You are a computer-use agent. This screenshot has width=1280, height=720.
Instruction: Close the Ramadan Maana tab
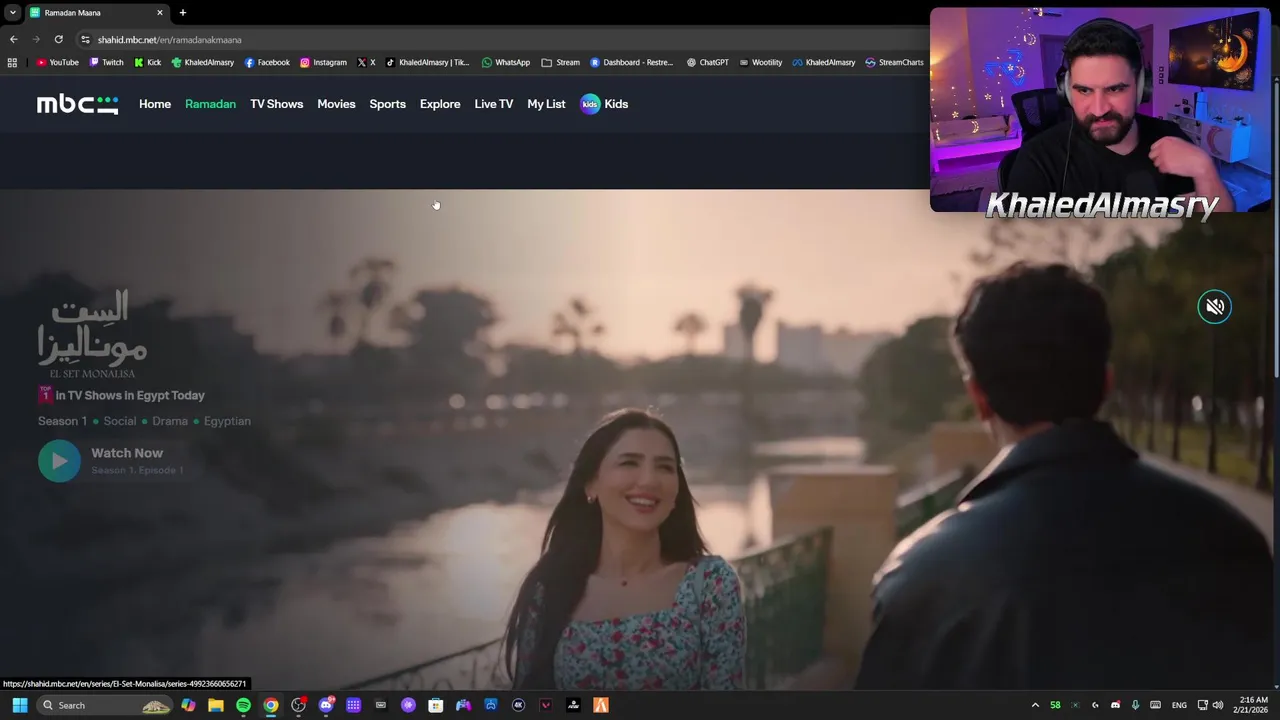(159, 13)
